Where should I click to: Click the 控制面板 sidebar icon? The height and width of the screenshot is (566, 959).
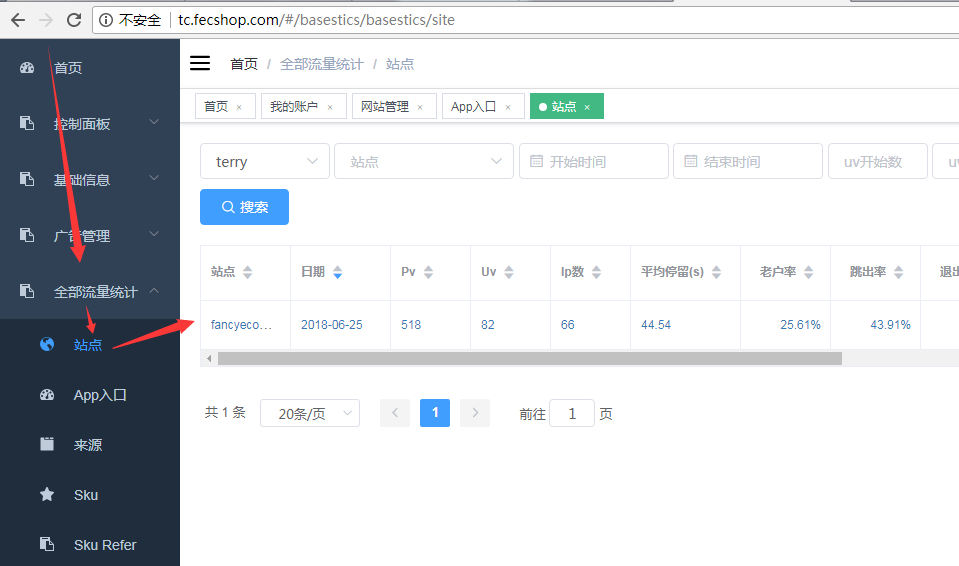[27, 123]
